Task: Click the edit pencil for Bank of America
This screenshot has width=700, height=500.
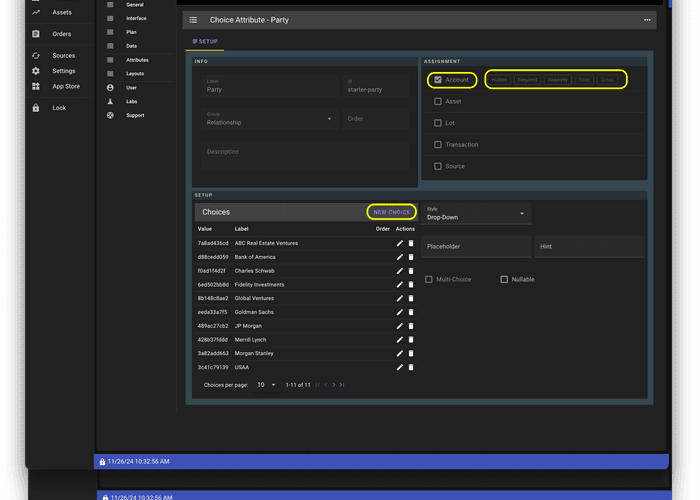Action: coord(400,257)
